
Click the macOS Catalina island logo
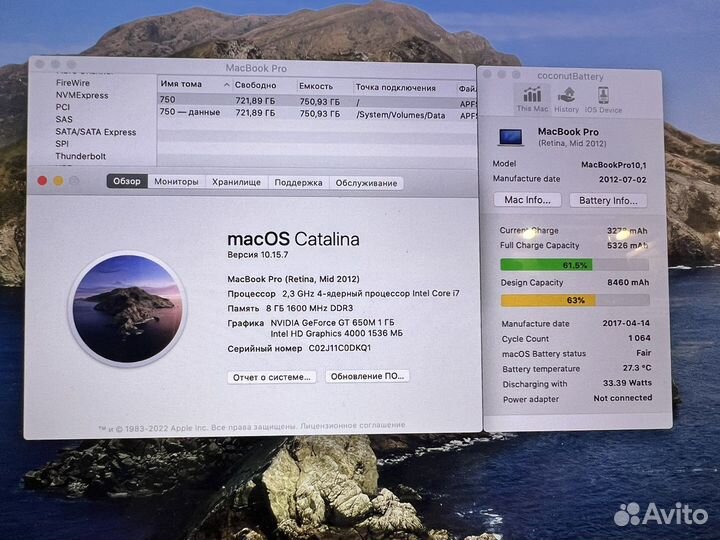tap(128, 309)
